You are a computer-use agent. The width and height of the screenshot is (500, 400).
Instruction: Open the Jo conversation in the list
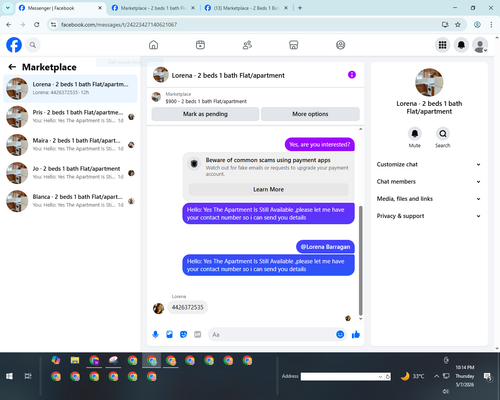70,173
